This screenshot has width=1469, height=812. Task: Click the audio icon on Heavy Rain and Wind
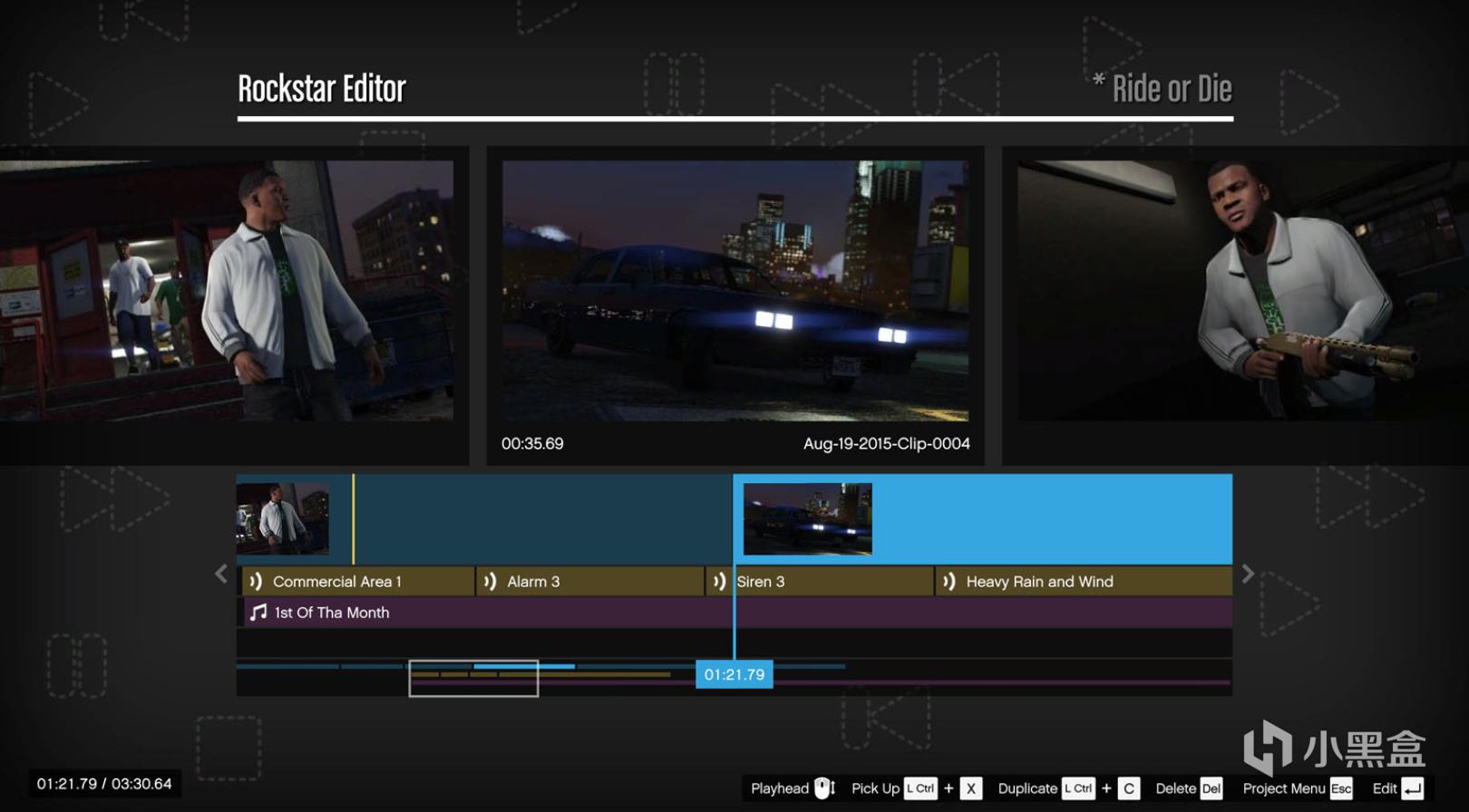coord(949,582)
